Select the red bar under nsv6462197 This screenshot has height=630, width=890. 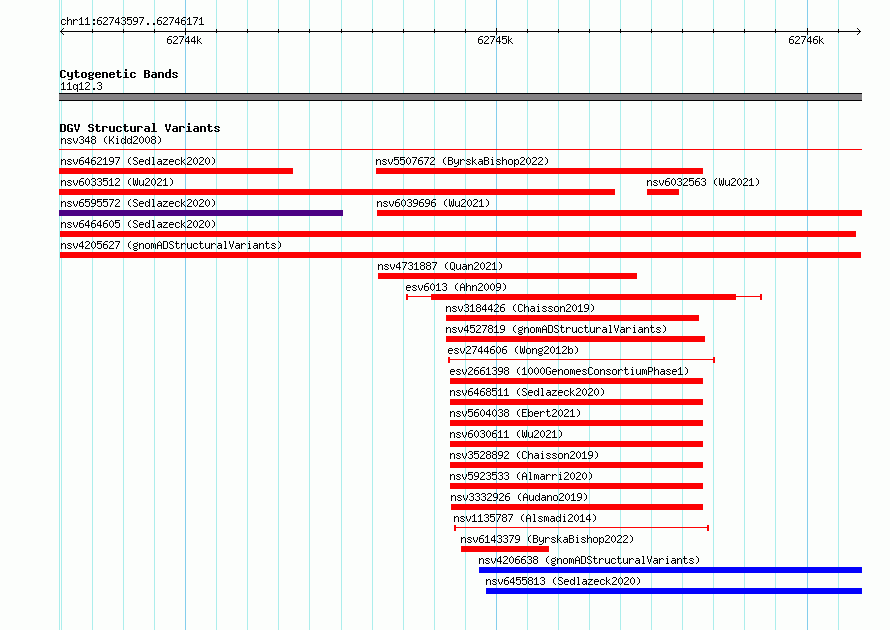(176, 171)
